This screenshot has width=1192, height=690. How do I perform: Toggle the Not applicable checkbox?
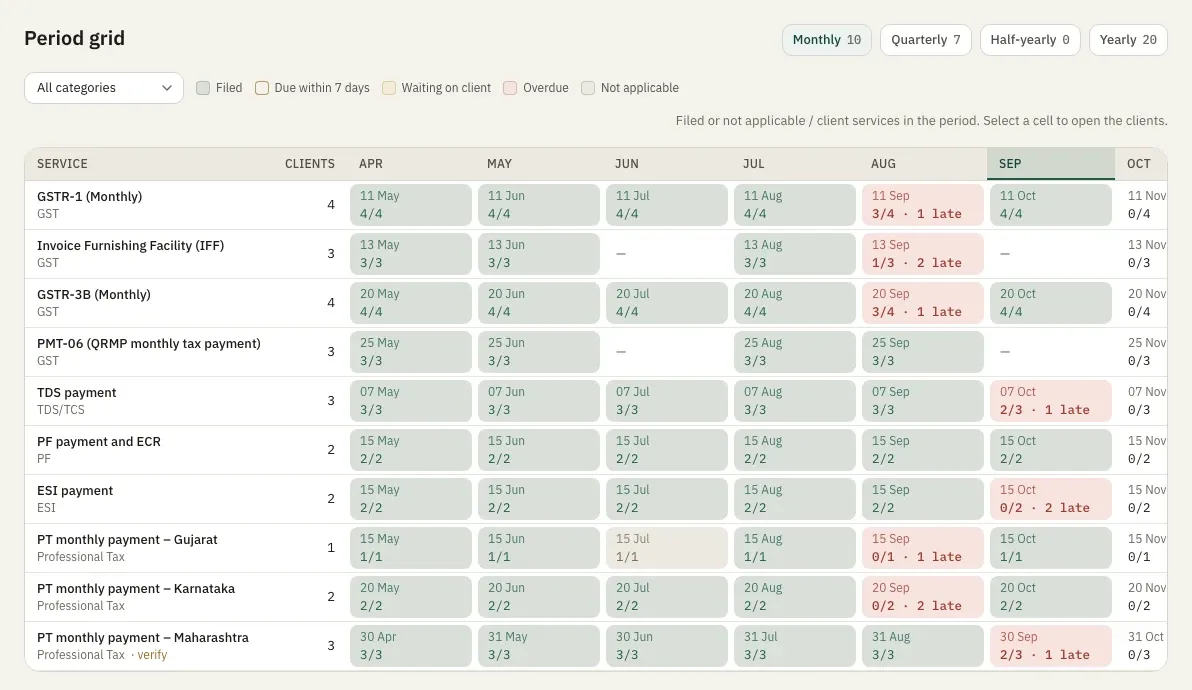pyautogui.click(x=588, y=88)
